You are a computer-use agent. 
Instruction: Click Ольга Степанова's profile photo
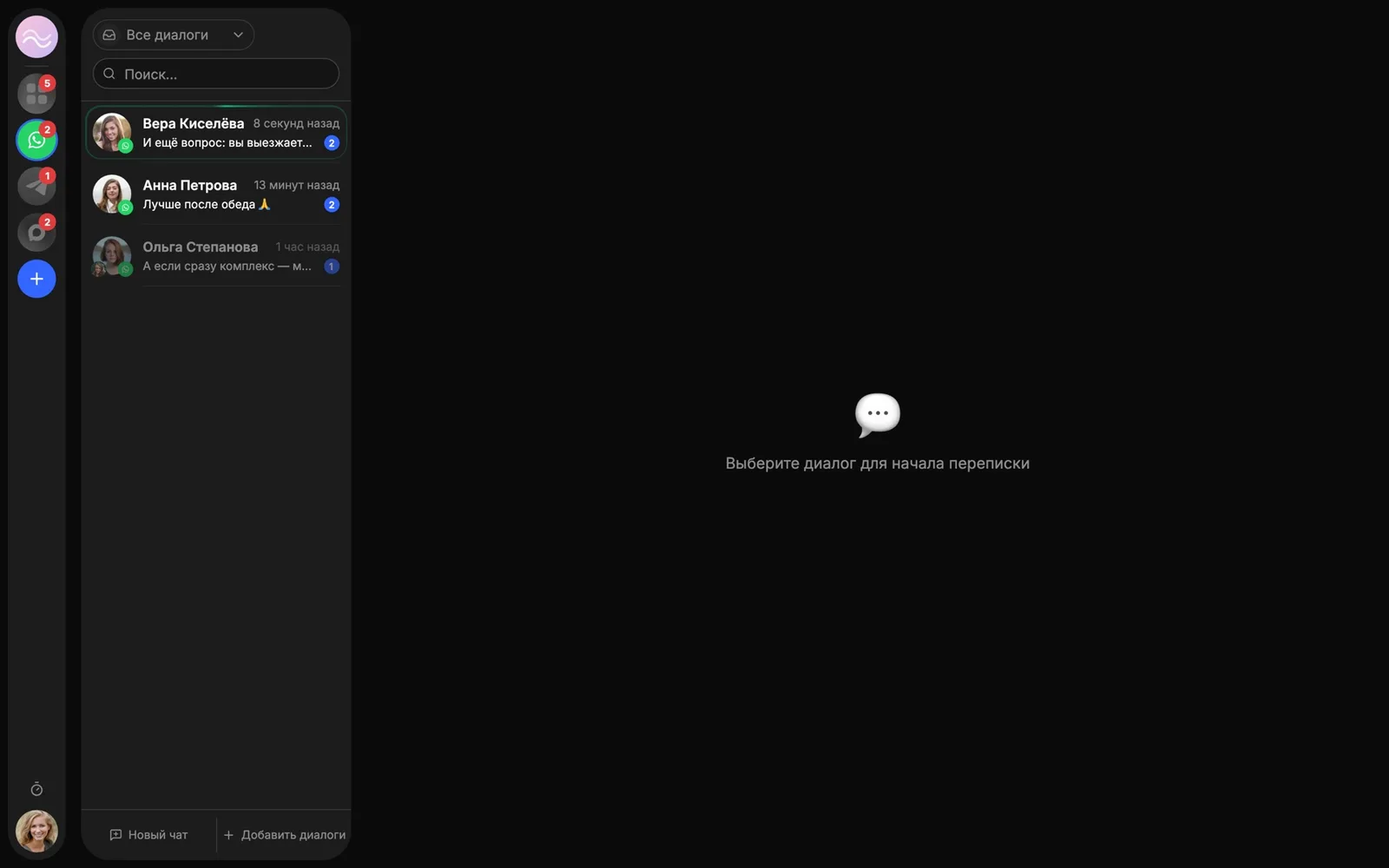click(112, 256)
